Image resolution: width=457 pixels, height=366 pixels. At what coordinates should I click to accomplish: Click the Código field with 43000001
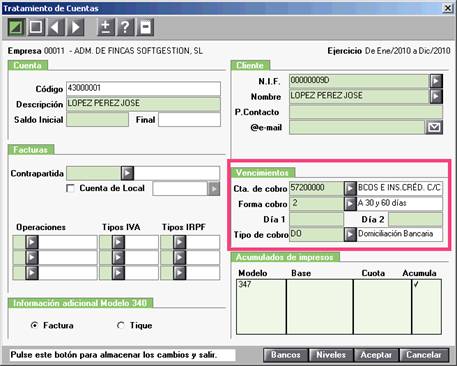point(143,89)
